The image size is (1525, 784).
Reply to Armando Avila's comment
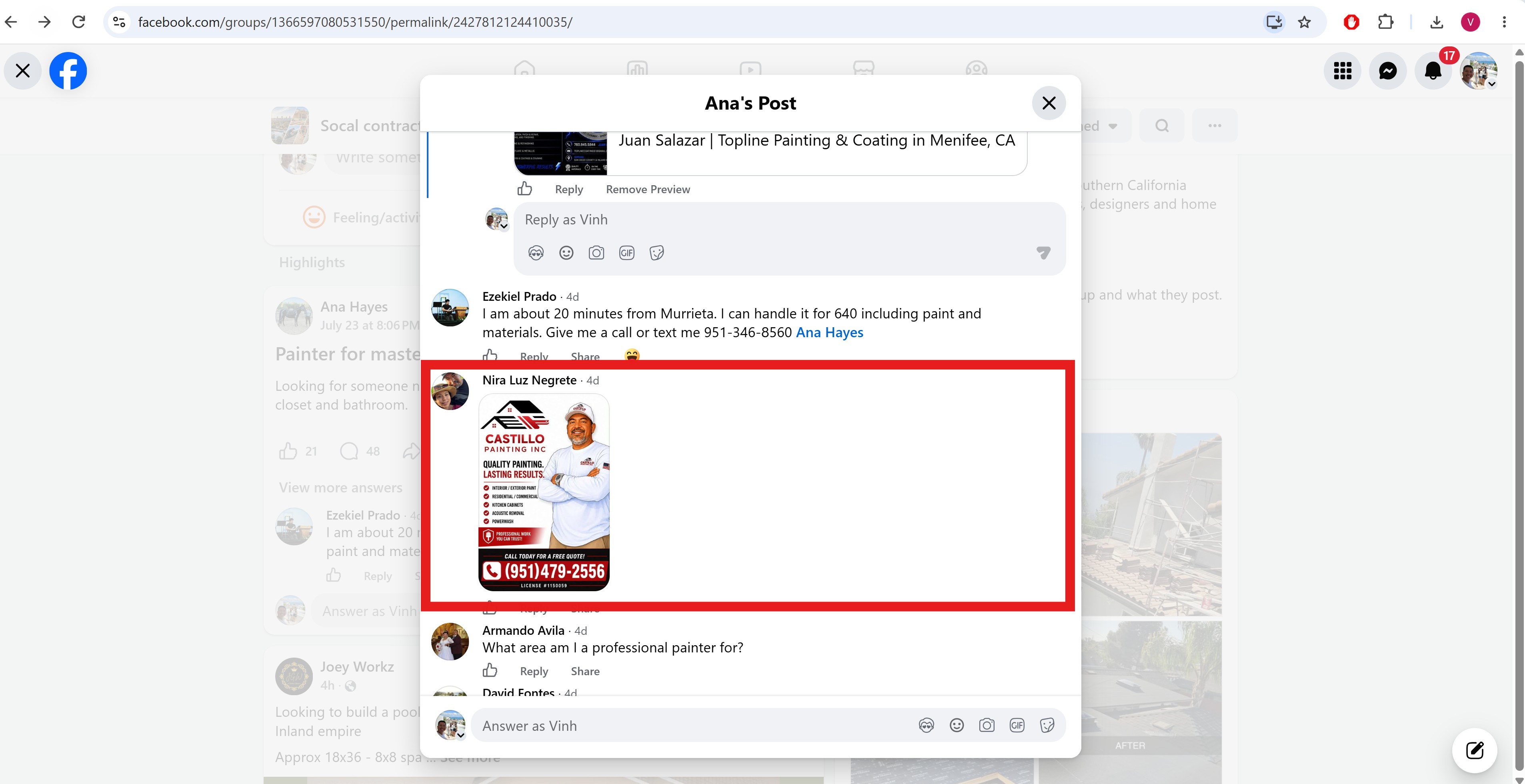533,672
